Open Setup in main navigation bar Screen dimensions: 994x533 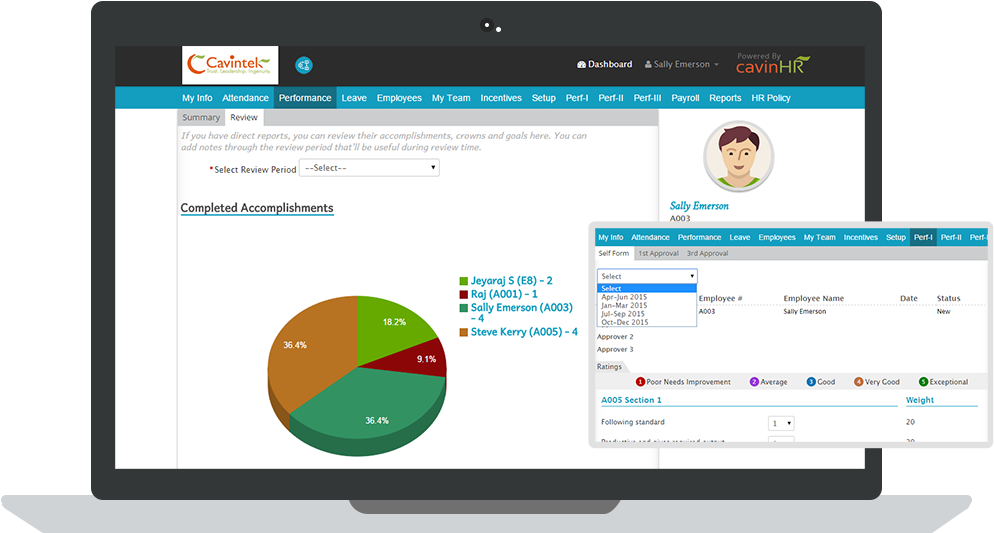click(543, 98)
